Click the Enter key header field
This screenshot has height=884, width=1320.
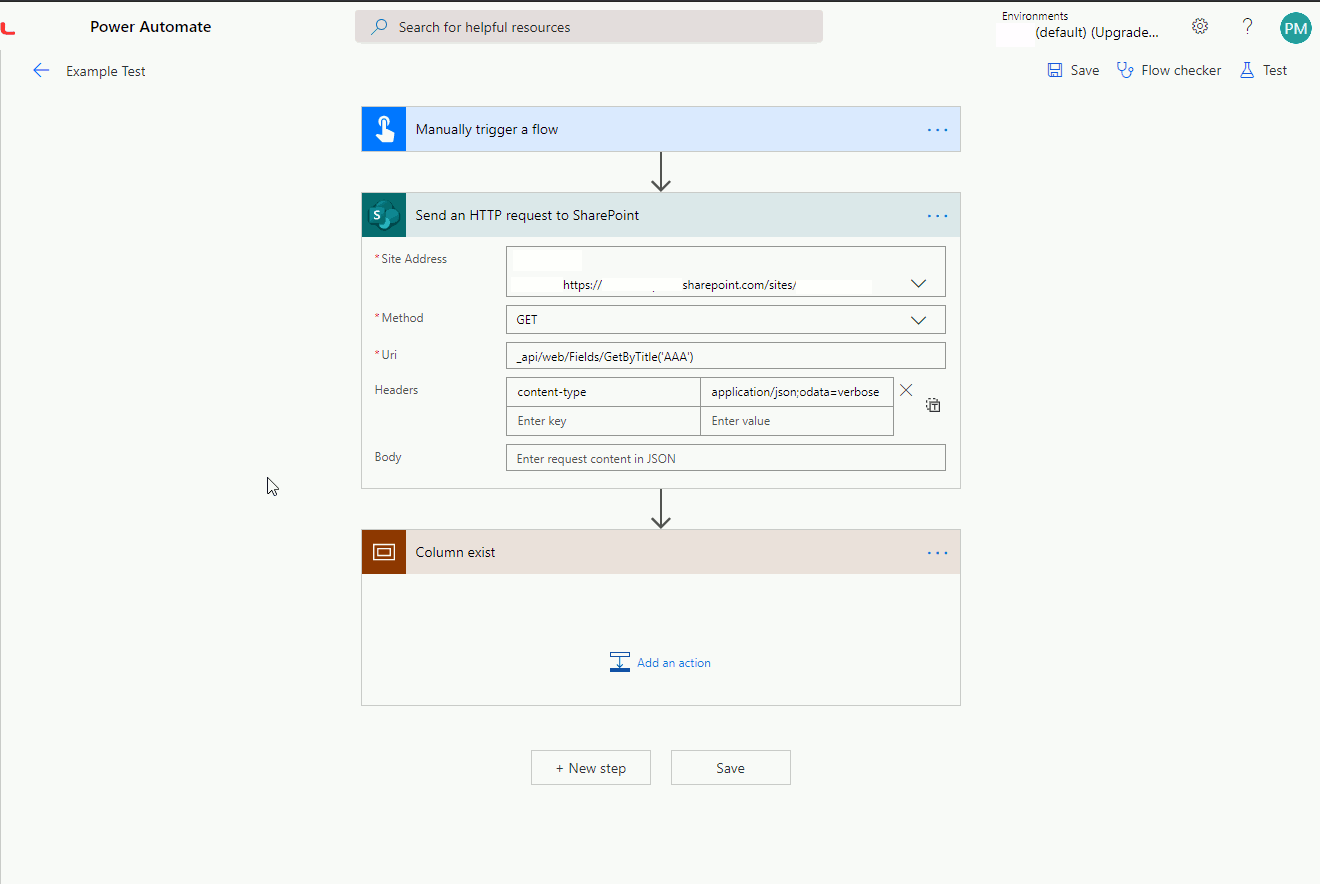603,421
